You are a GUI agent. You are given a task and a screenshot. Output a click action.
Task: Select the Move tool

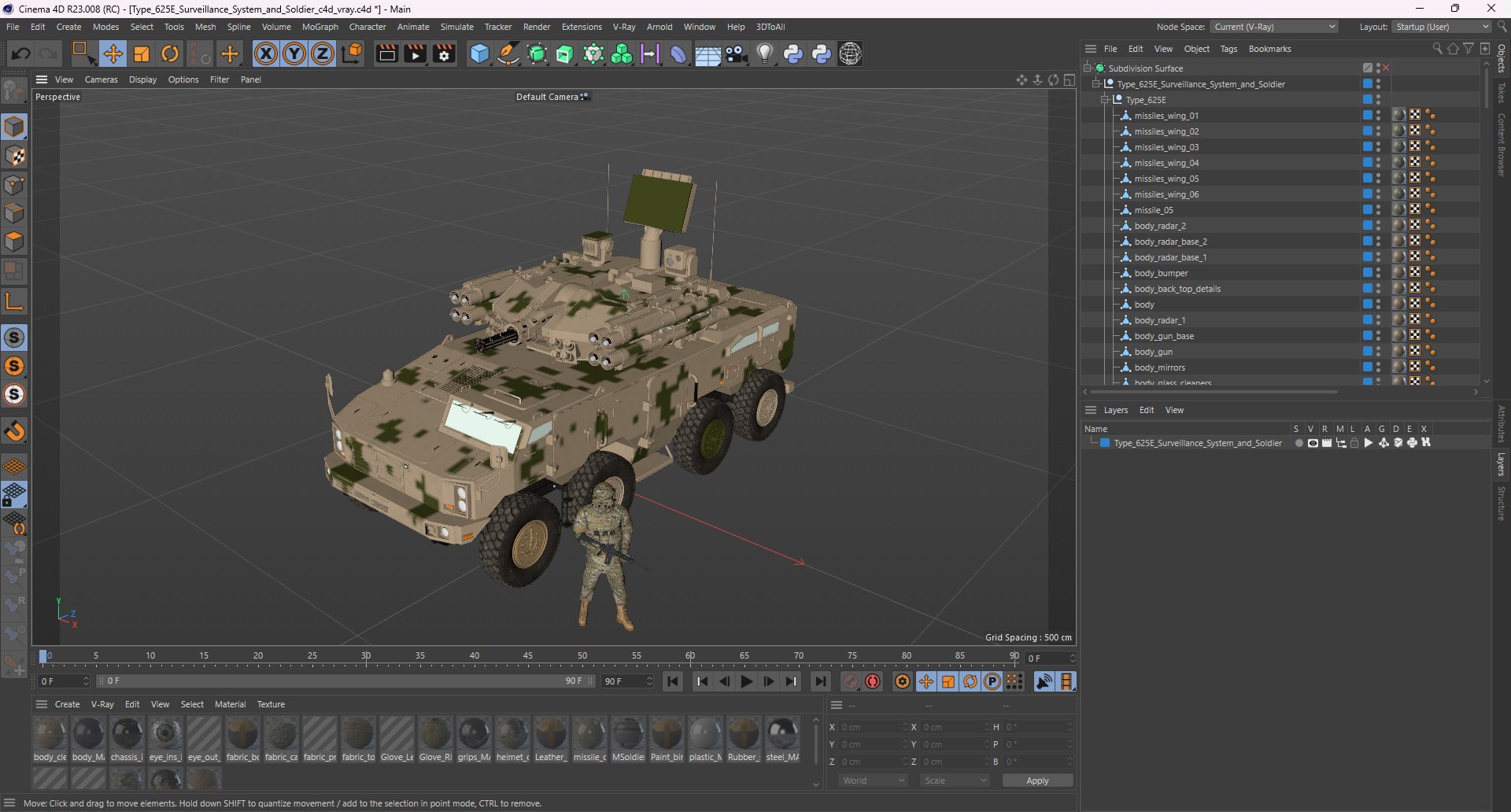113,54
